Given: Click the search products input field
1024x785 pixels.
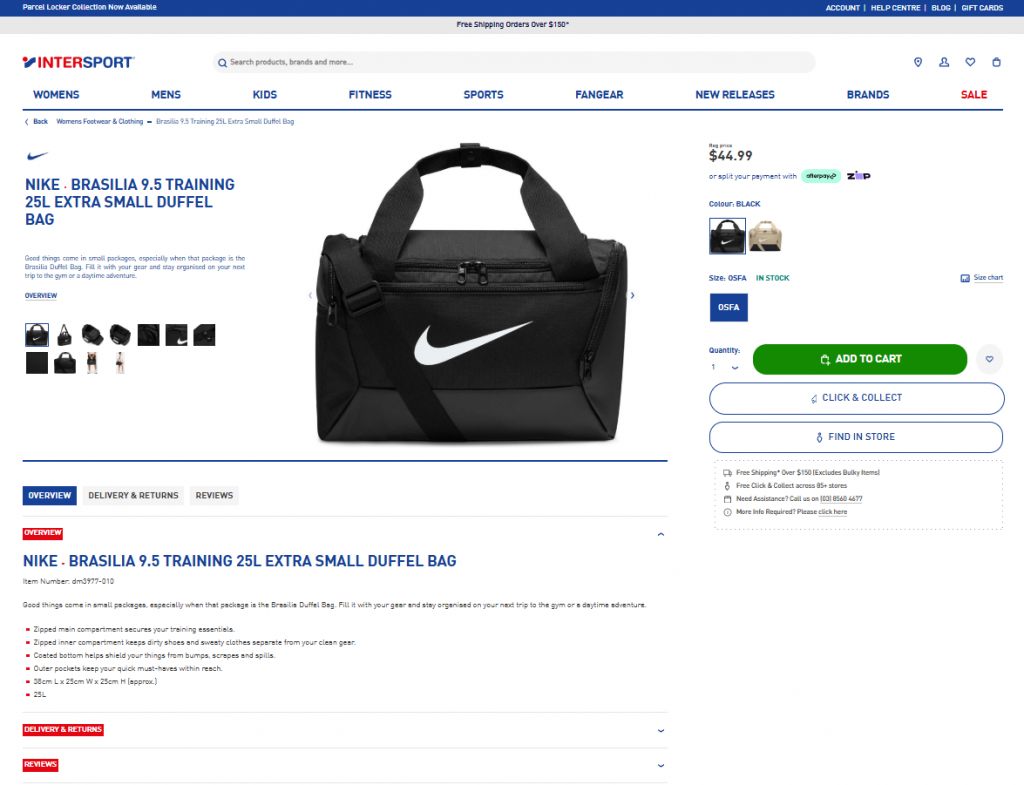Looking at the screenshot, I should click(x=514, y=62).
